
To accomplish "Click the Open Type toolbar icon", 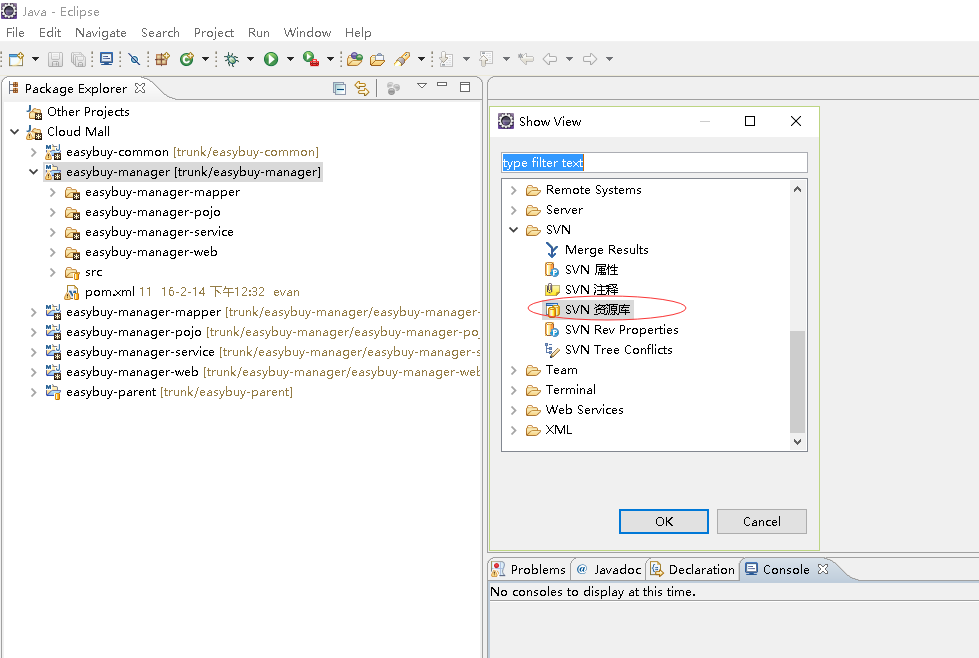I will [x=355, y=59].
